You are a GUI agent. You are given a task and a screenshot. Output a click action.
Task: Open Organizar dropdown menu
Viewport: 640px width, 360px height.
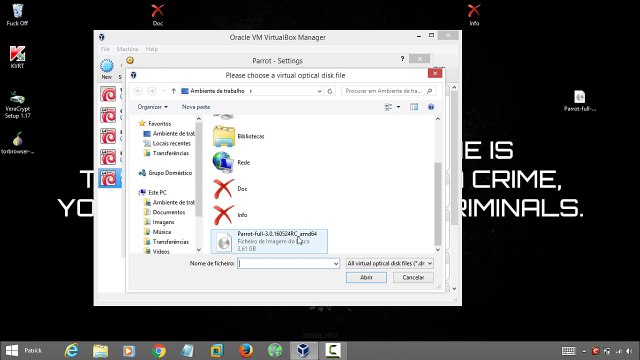click(153, 107)
